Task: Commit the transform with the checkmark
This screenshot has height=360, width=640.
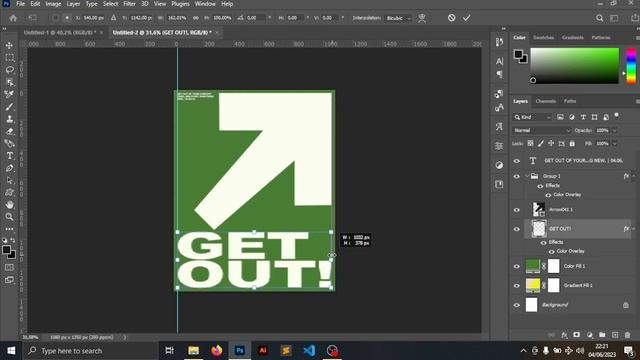Action: (x=467, y=18)
